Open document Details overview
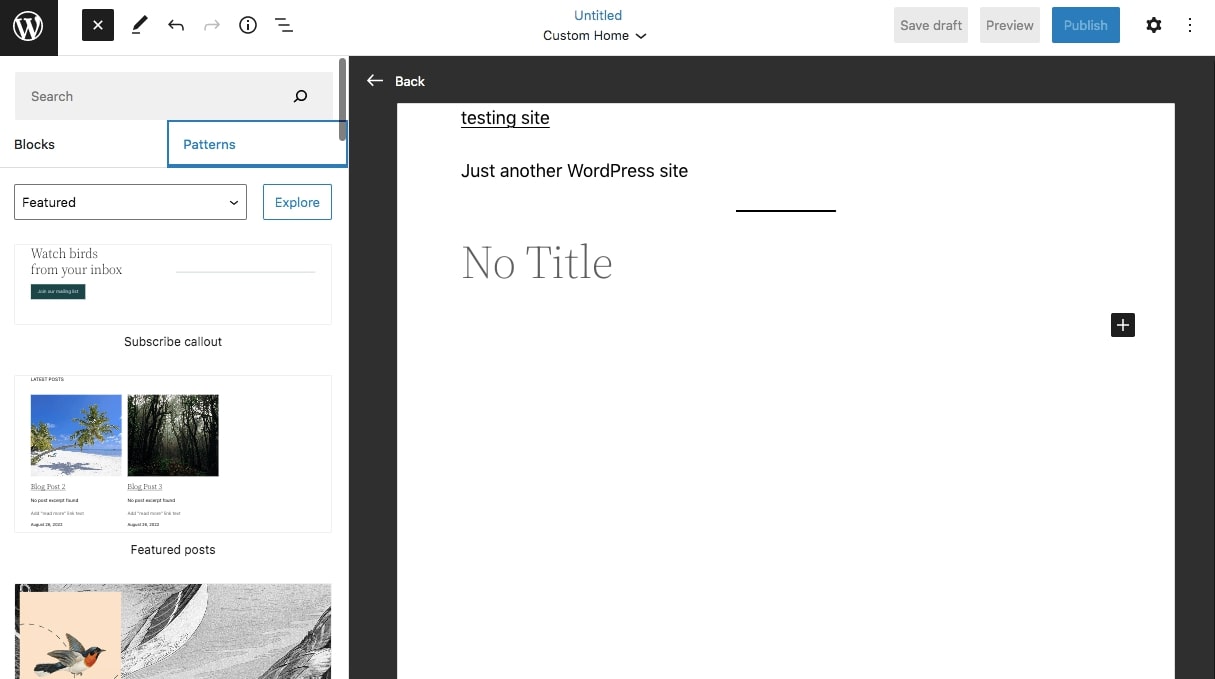The image size is (1215, 679). click(x=248, y=24)
